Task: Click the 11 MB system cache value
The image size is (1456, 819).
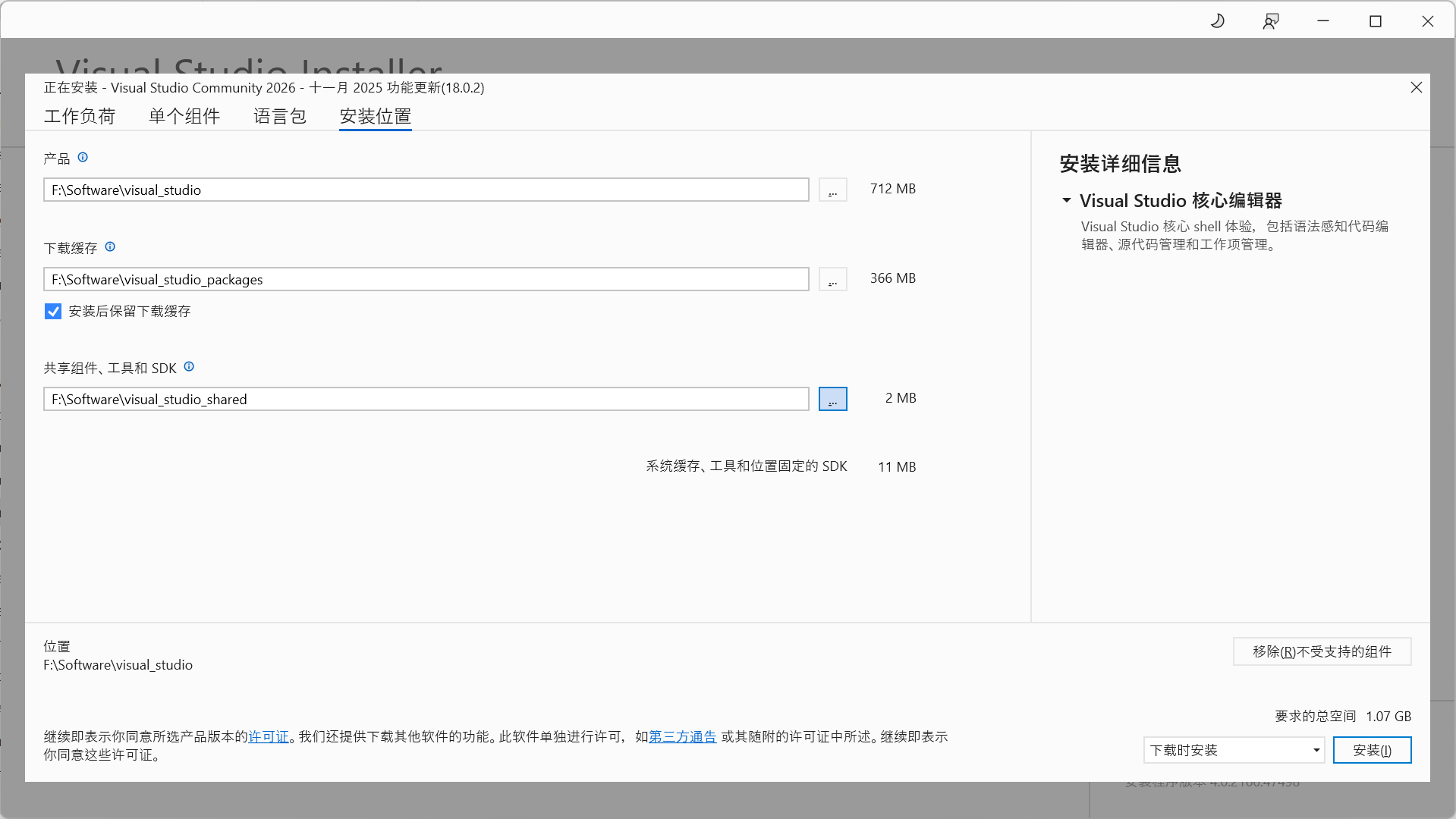Action: tap(897, 467)
